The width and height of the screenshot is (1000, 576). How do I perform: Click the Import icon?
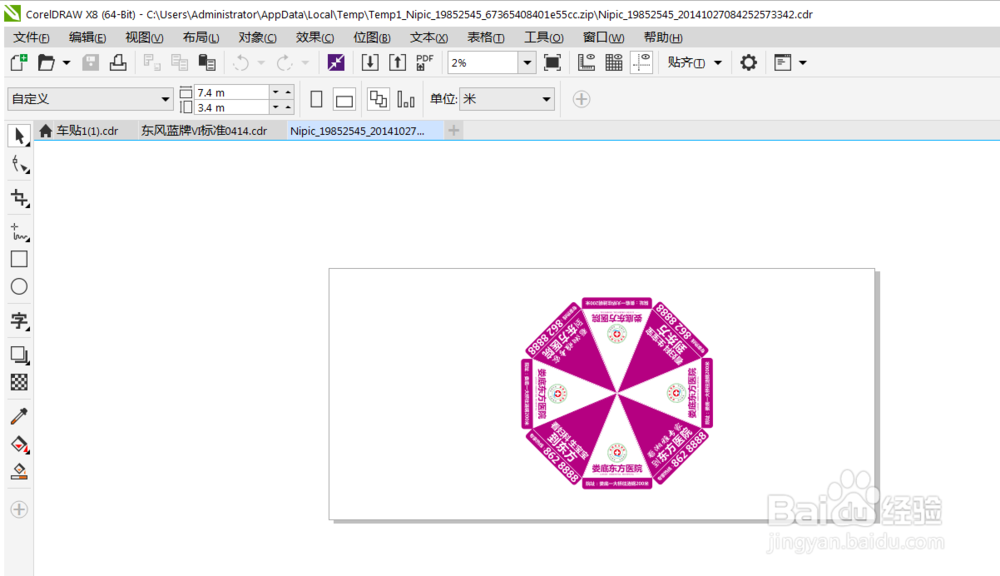(370, 63)
